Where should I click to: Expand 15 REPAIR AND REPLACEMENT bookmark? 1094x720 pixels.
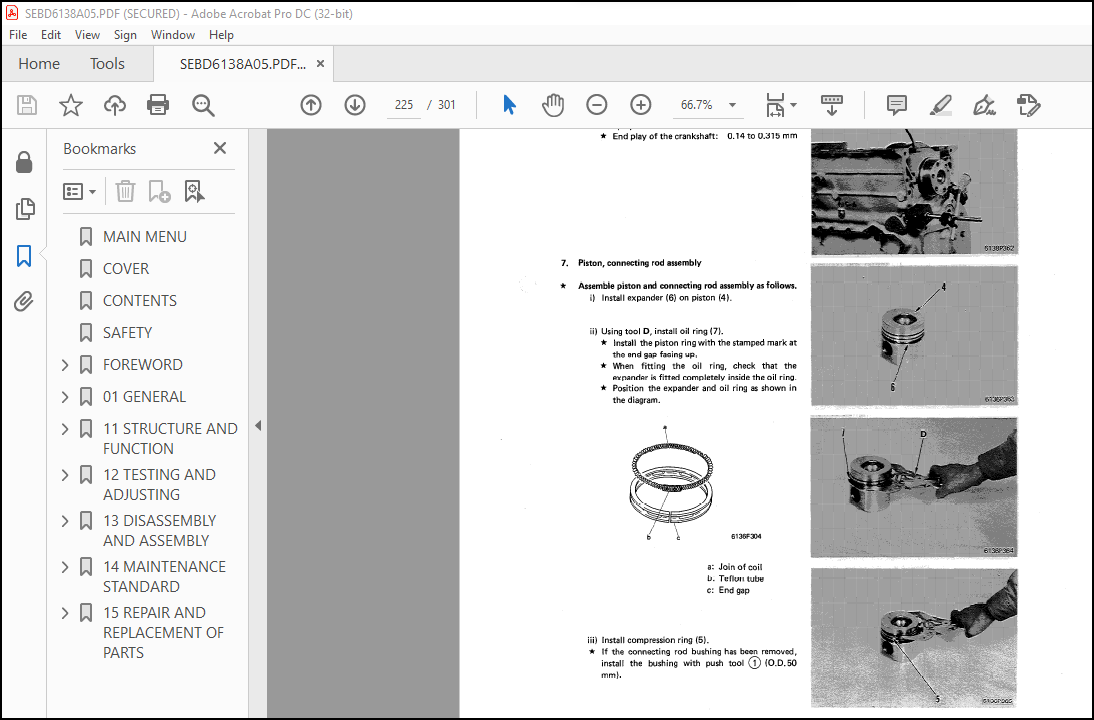click(65, 613)
